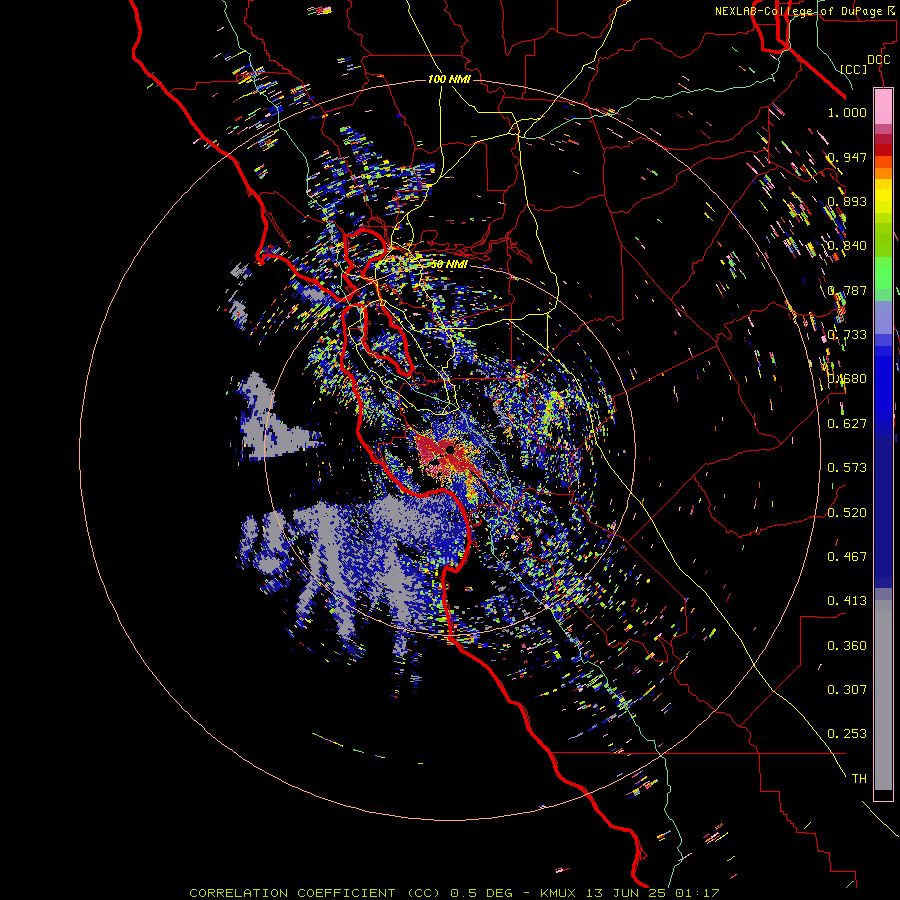Click the 0.253 legend value

[x=847, y=734]
